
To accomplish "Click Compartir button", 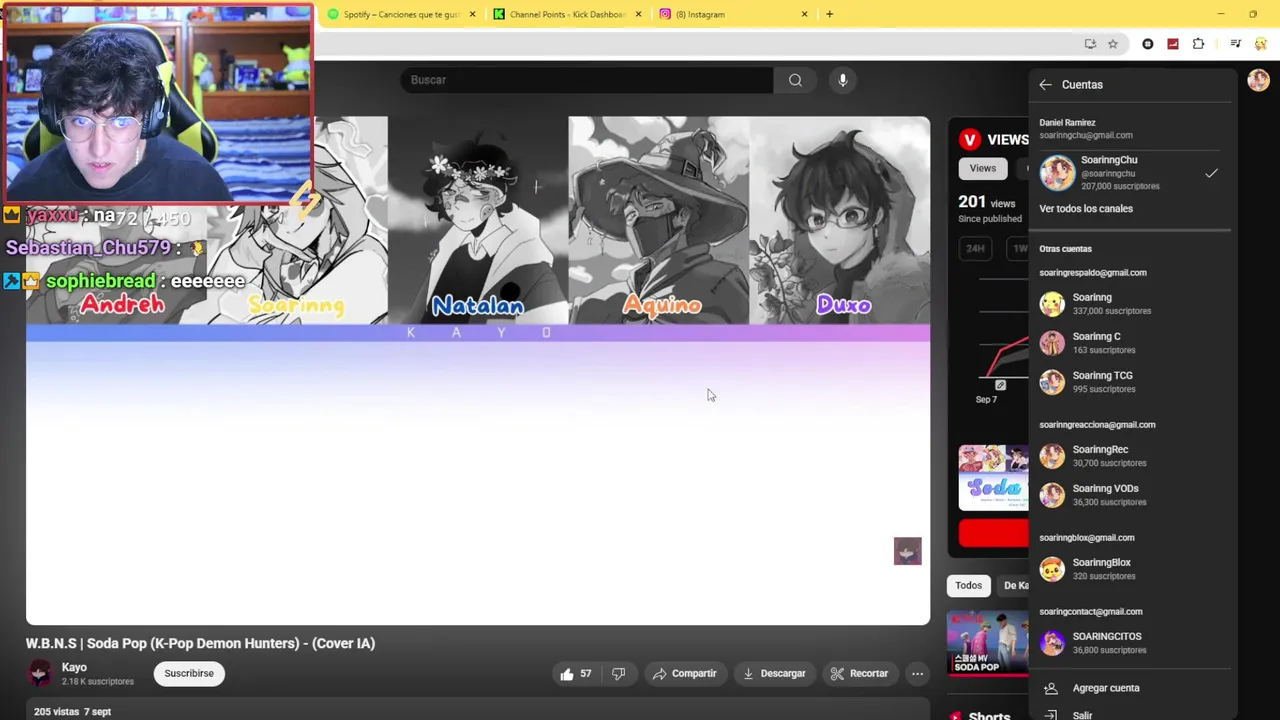I will coord(685,674).
